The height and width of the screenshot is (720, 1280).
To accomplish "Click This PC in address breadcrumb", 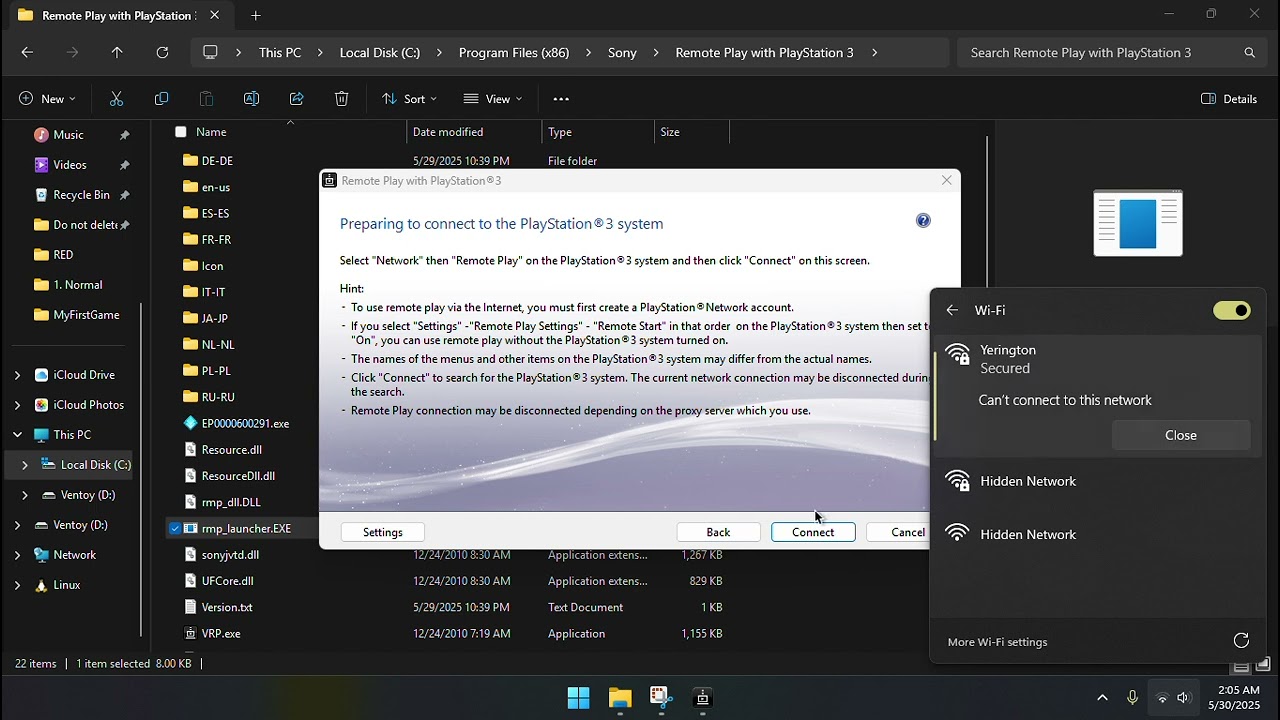I will pyautogui.click(x=280, y=52).
